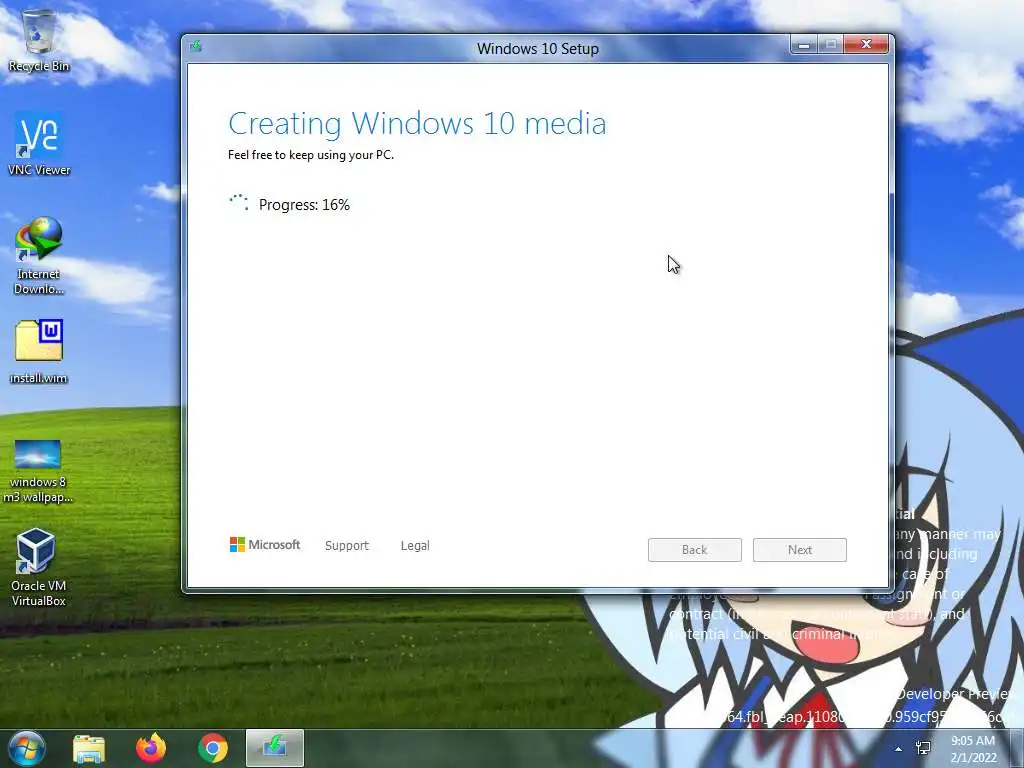Click the 'Creating Windows 10 media' heading

pos(417,123)
